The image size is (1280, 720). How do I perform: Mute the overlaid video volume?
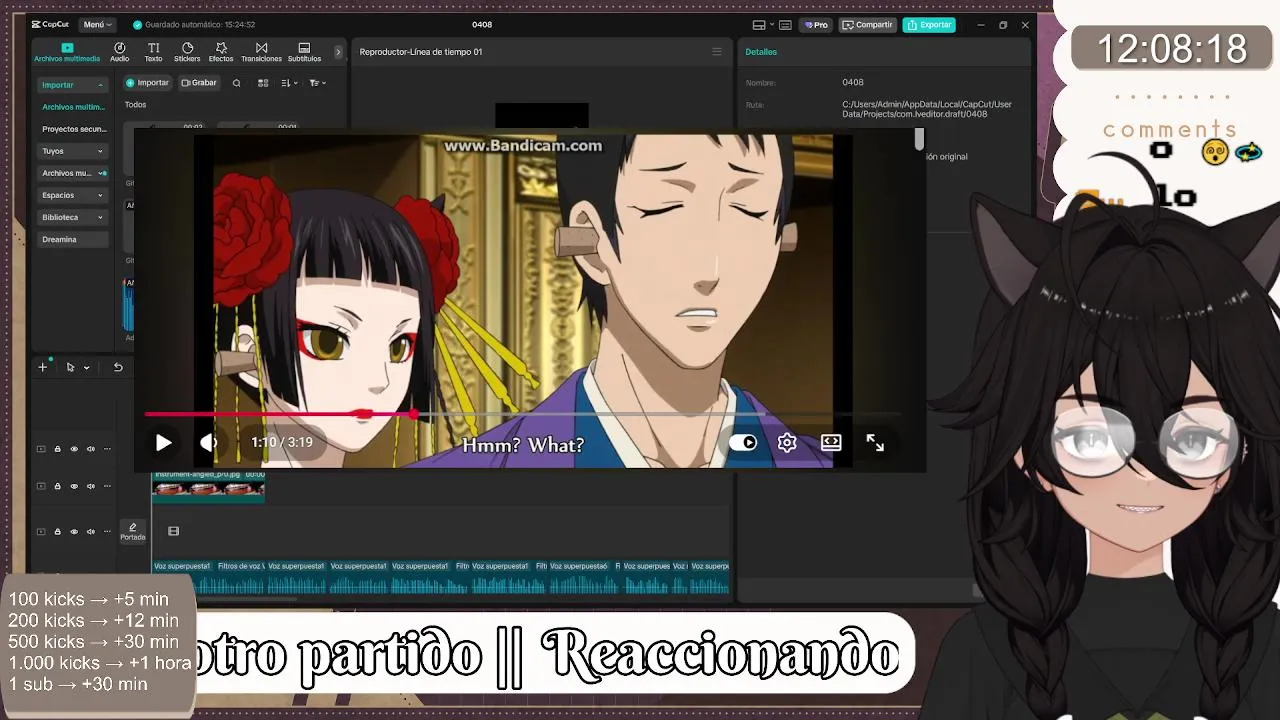pyautogui.click(x=209, y=443)
